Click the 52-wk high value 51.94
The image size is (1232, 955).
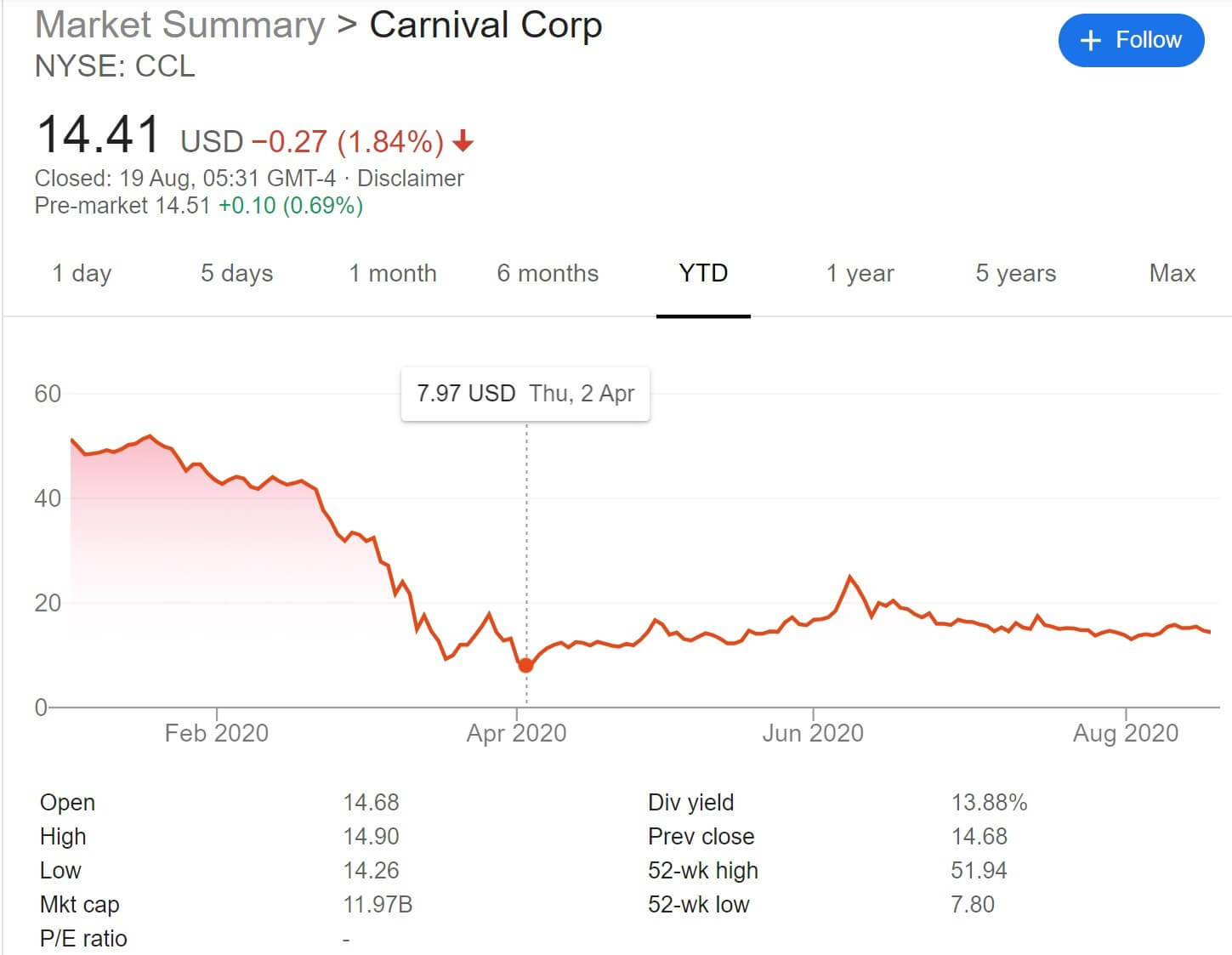pos(979,870)
